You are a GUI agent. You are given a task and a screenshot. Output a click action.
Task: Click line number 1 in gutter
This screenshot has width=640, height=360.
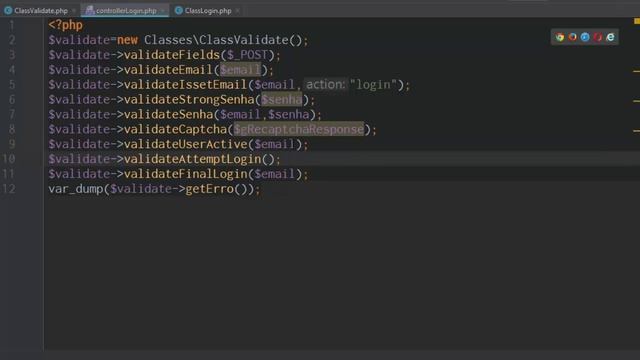coord(12,25)
